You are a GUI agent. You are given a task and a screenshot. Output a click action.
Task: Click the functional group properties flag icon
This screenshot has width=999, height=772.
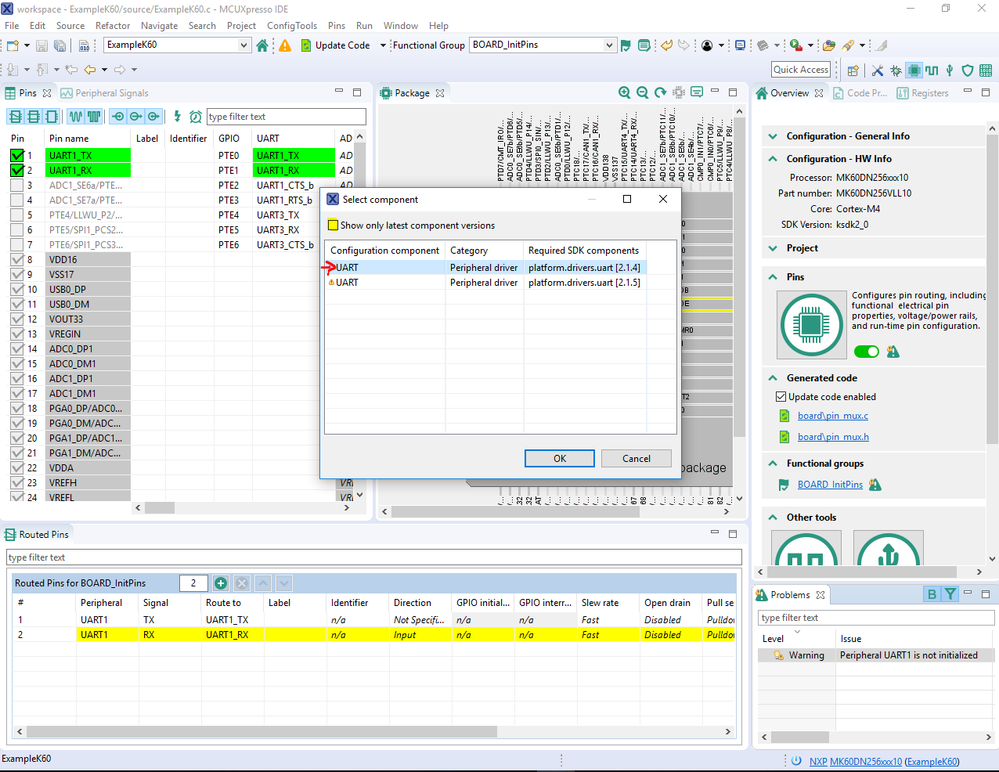coord(626,45)
